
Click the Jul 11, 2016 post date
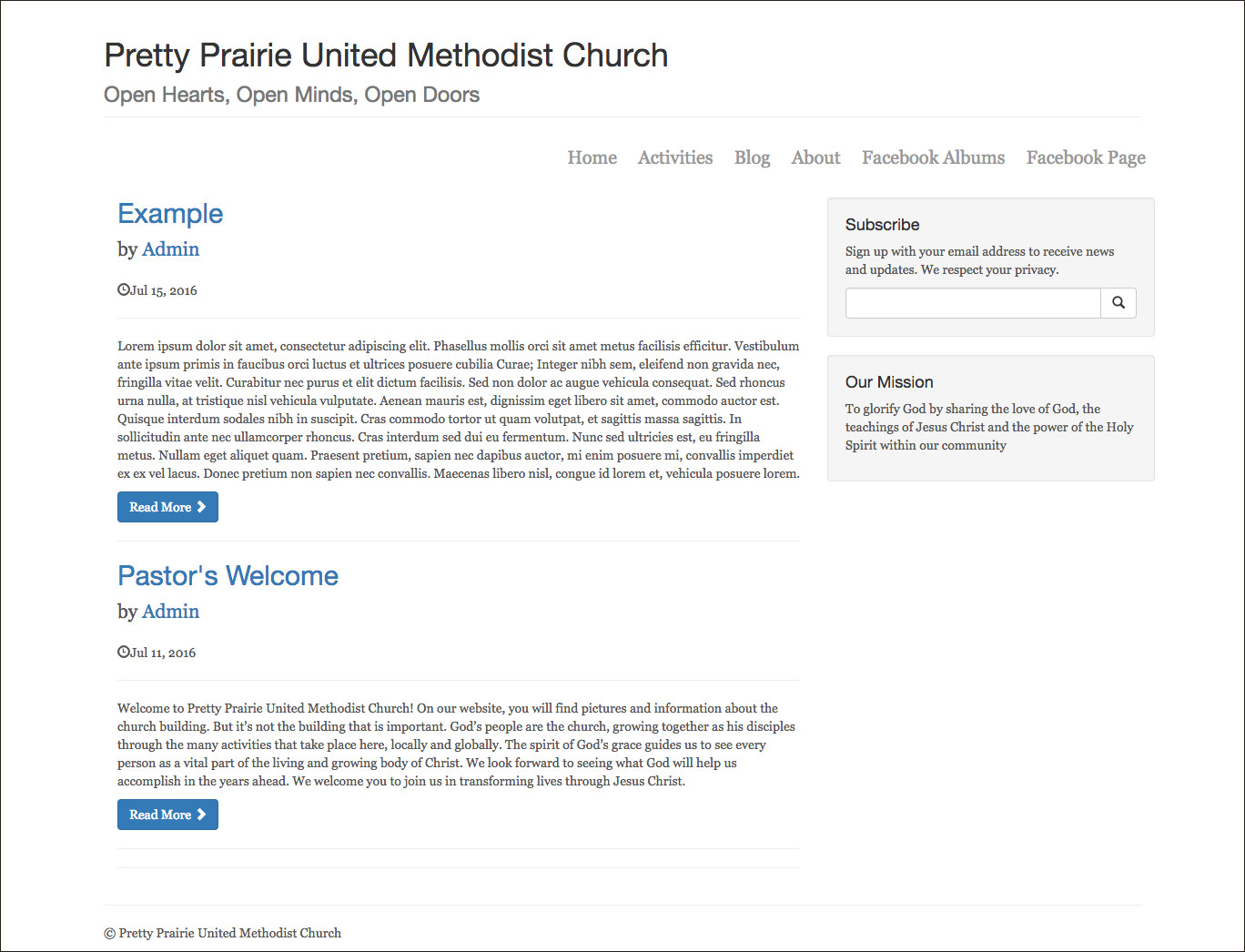[x=163, y=653]
